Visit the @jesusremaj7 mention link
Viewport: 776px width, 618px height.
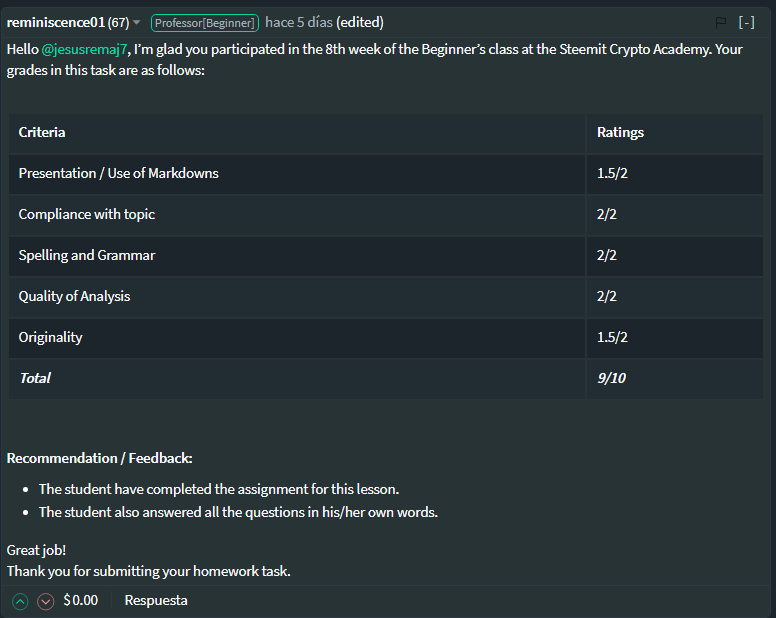pos(84,49)
